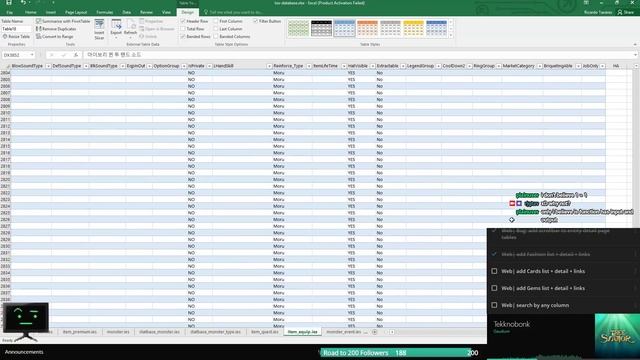
Task: Open the HatVisible column filter dropdown
Action: 372,66
